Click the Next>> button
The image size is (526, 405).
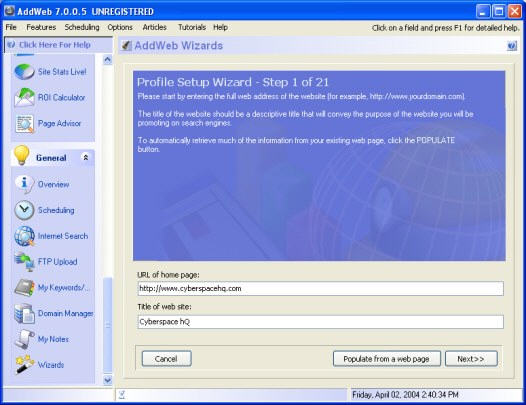coord(471,359)
